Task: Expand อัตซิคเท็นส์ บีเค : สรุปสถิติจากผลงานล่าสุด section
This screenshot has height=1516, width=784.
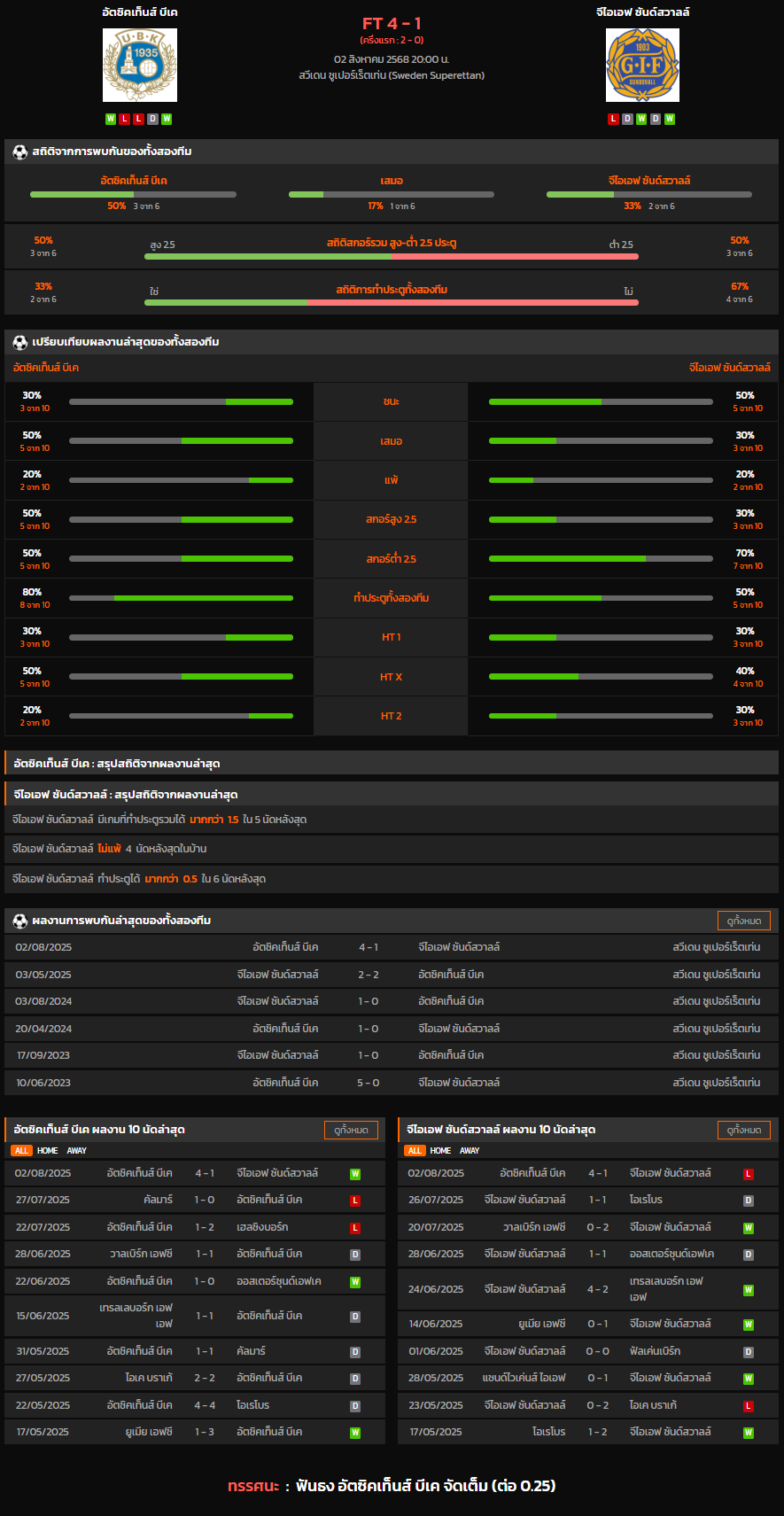Action: point(392,763)
